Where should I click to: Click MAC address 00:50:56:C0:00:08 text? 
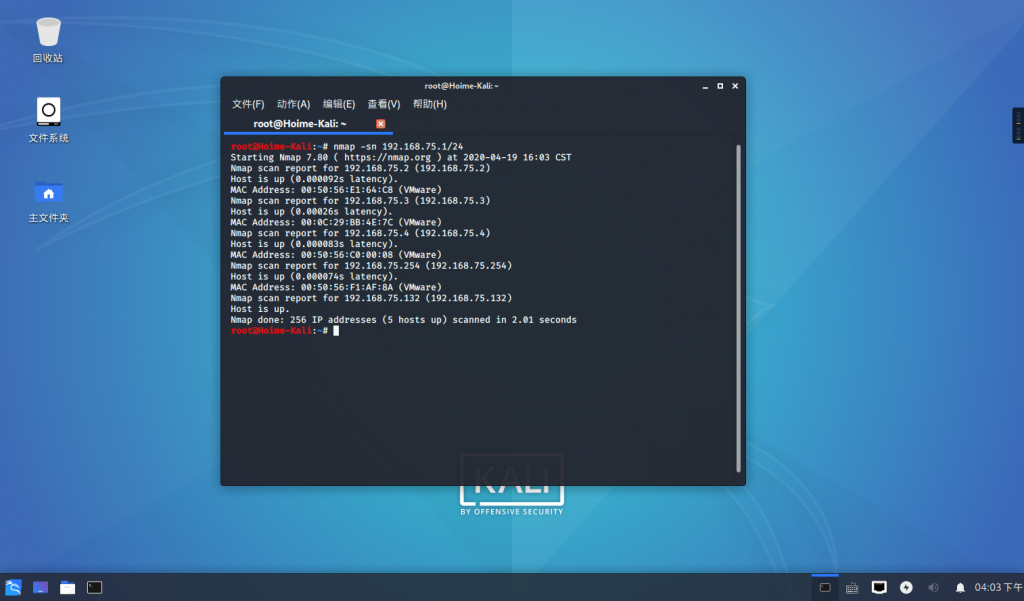(x=347, y=255)
